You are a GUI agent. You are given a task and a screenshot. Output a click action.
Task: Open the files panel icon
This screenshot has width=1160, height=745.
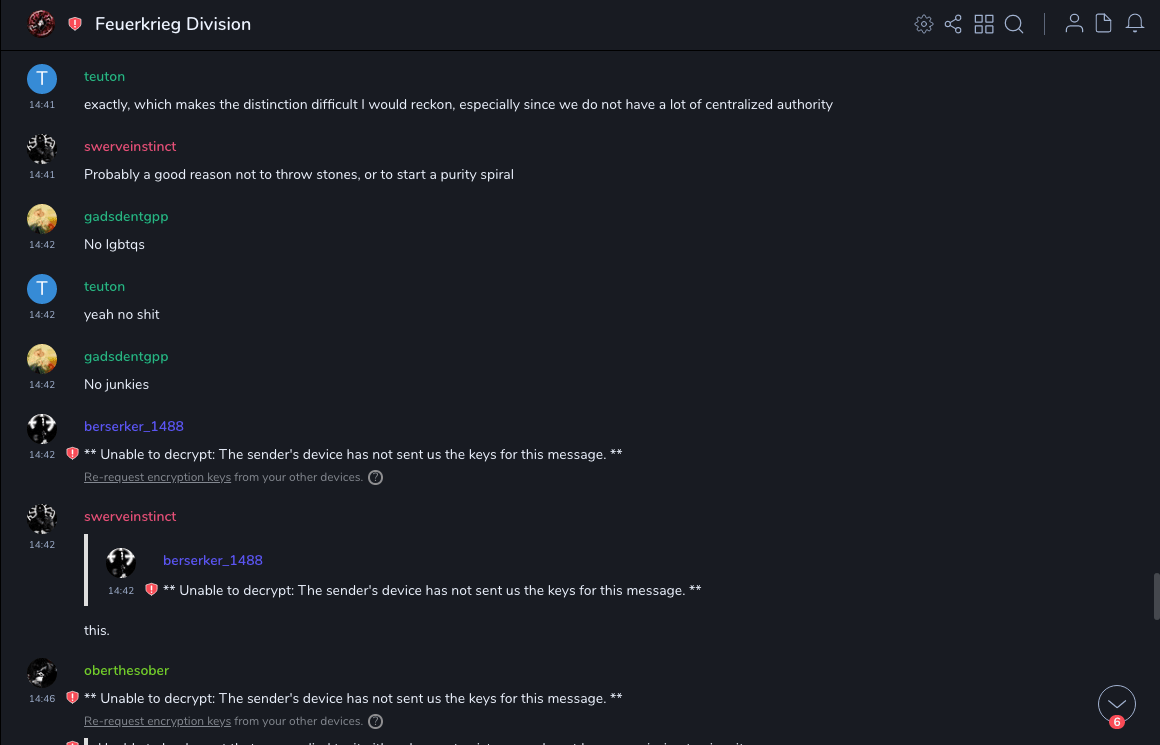[x=1104, y=24]
